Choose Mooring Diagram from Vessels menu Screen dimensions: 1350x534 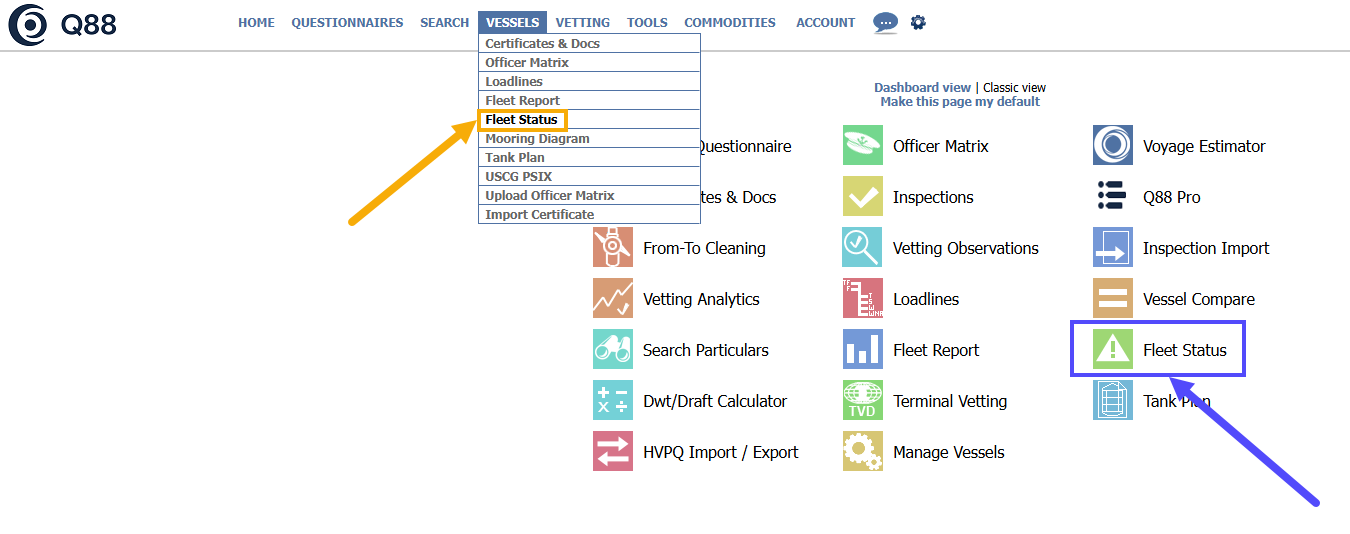tap(537, 139)
